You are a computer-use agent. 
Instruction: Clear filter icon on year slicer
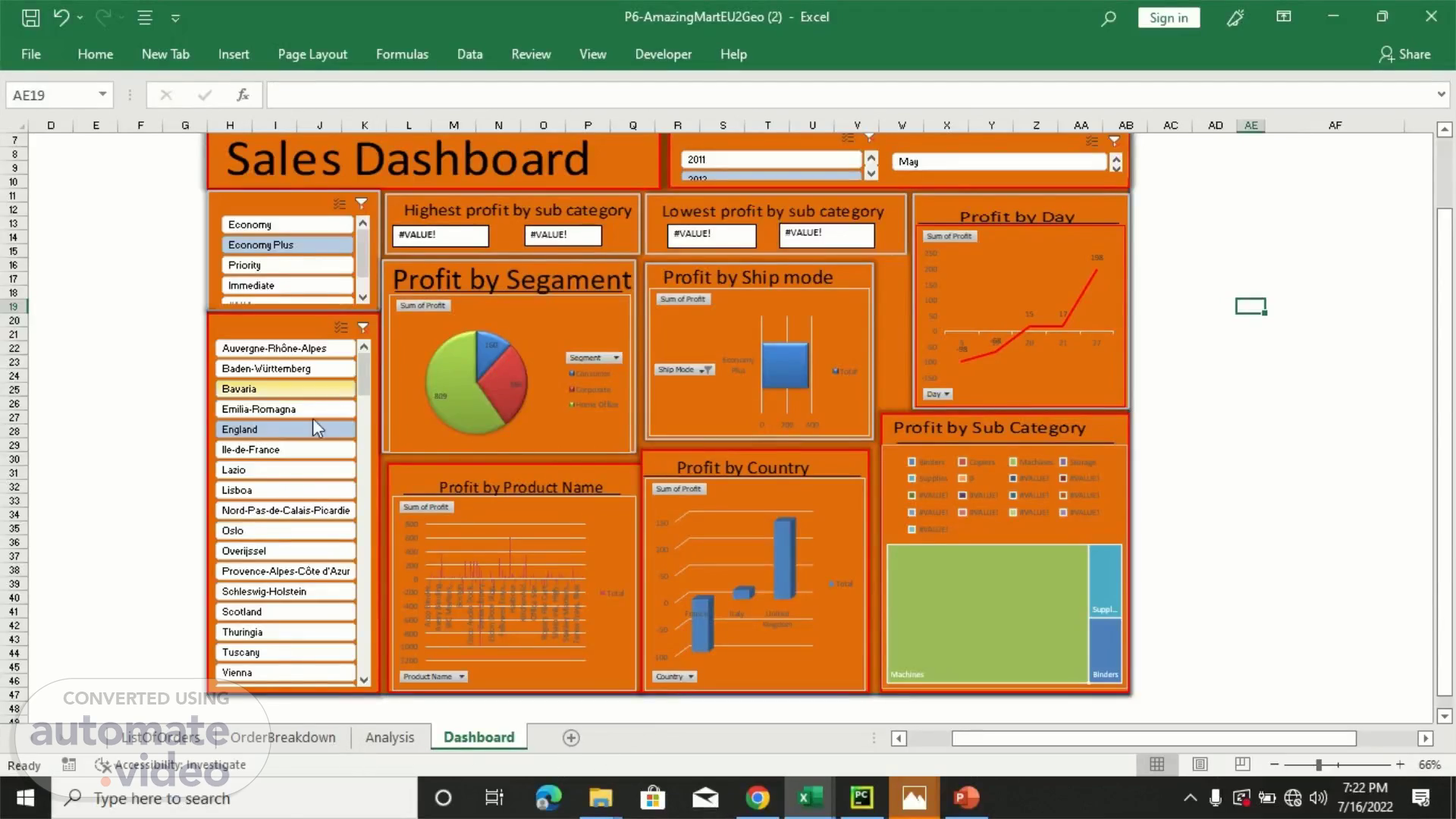coord(870,138)
